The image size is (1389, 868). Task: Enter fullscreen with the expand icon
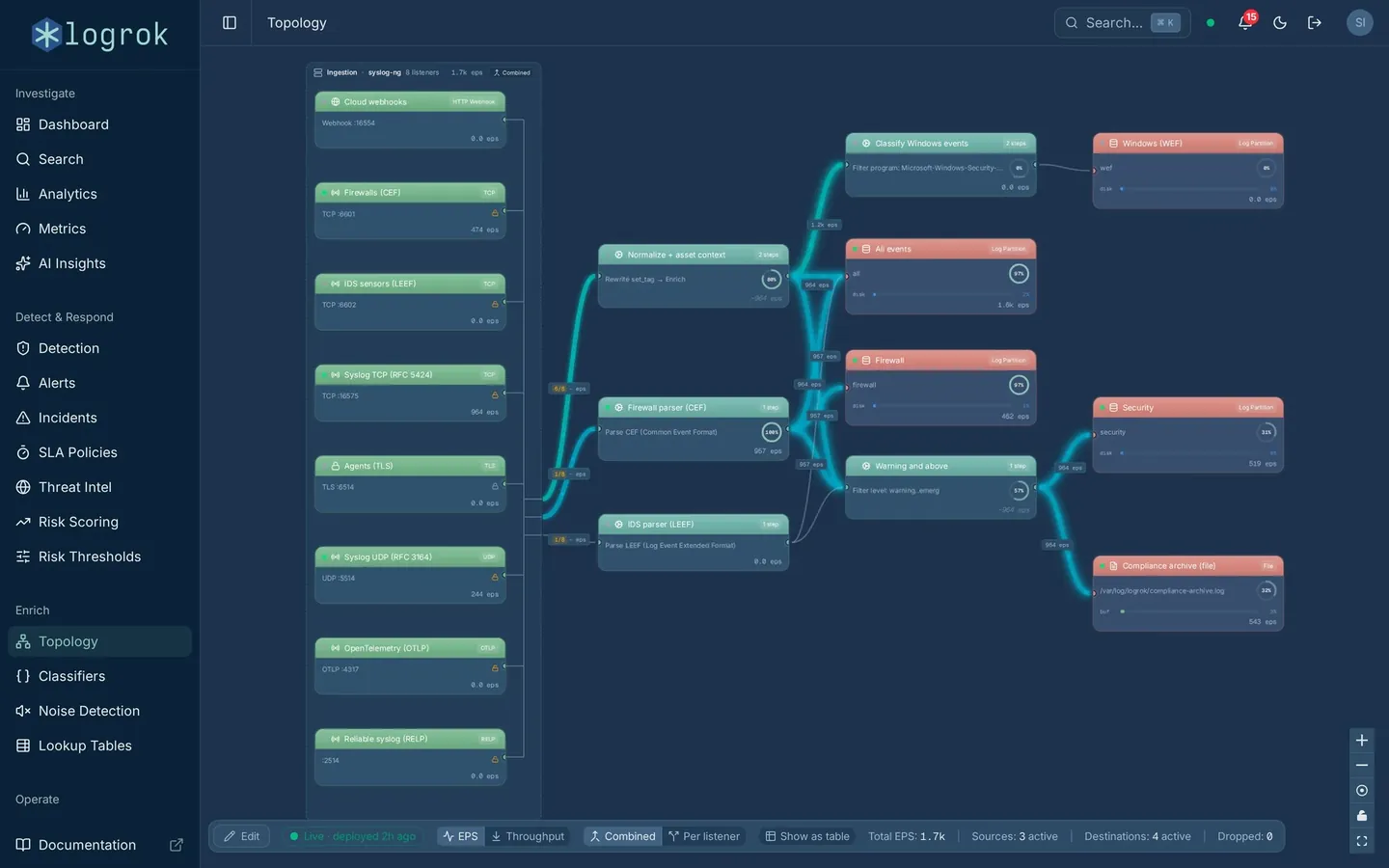(x=1362, y=841)
